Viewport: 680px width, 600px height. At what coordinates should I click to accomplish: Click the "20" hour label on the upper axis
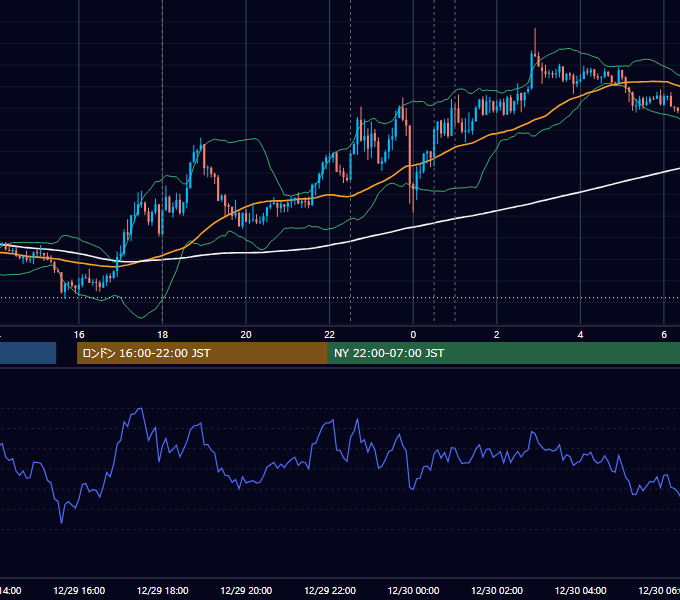(246, 335)
